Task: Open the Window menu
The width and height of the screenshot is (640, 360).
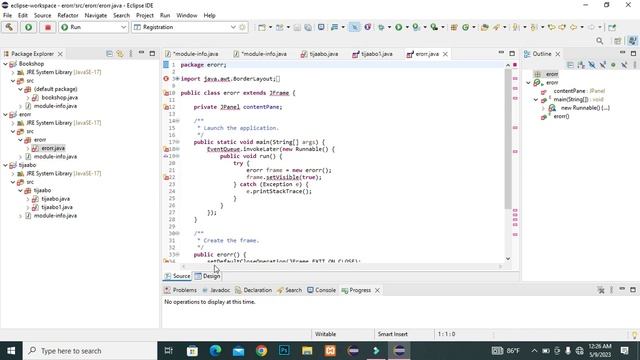Action: tap(187, 16)
